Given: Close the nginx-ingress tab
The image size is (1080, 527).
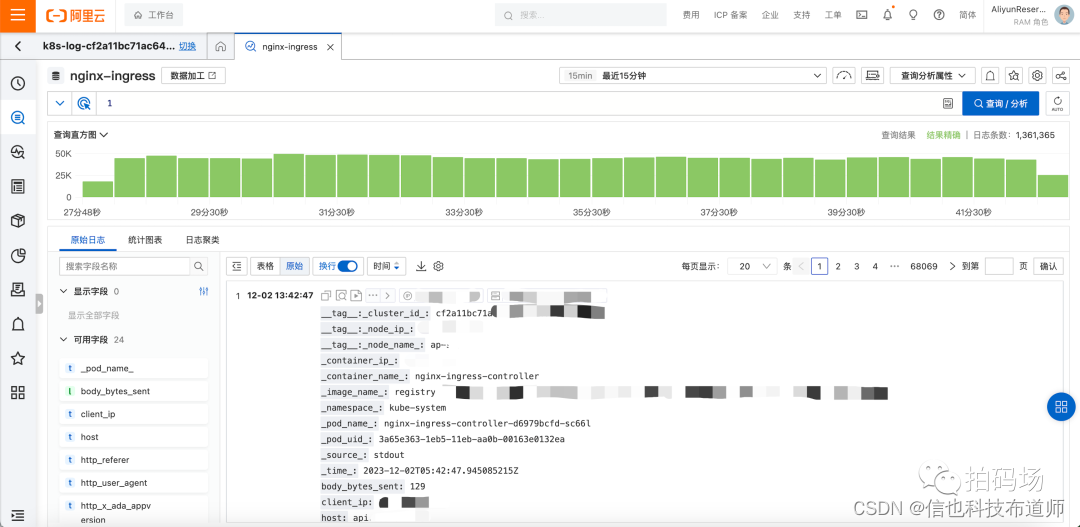Looking at the screenshot, I should tap(330, 47).
